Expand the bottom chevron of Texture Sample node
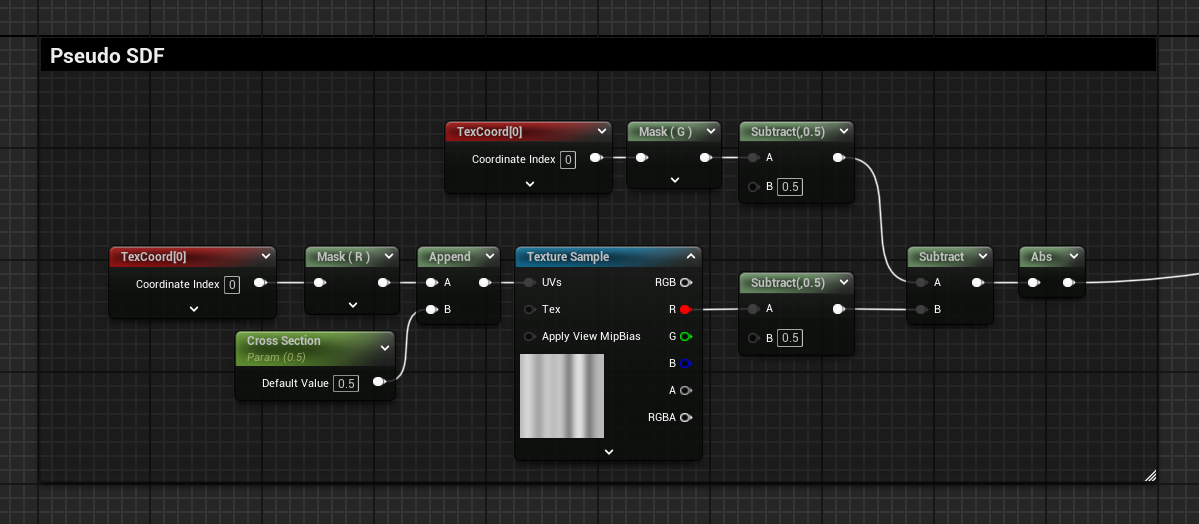The height and width of the screenshot is (524, 1199). (x=608, y=452)
